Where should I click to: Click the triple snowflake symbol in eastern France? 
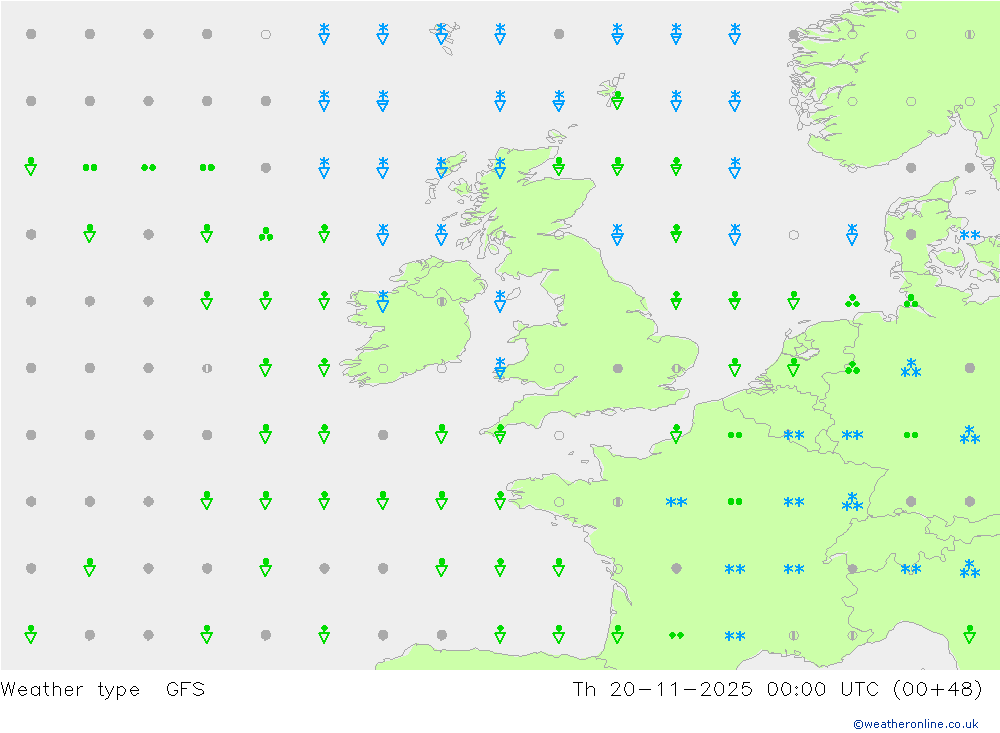pos(852,501)
